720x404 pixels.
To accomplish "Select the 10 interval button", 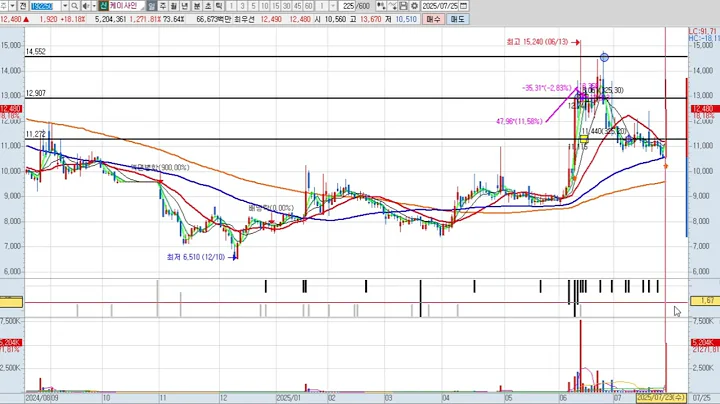I will tap(264, 6).
